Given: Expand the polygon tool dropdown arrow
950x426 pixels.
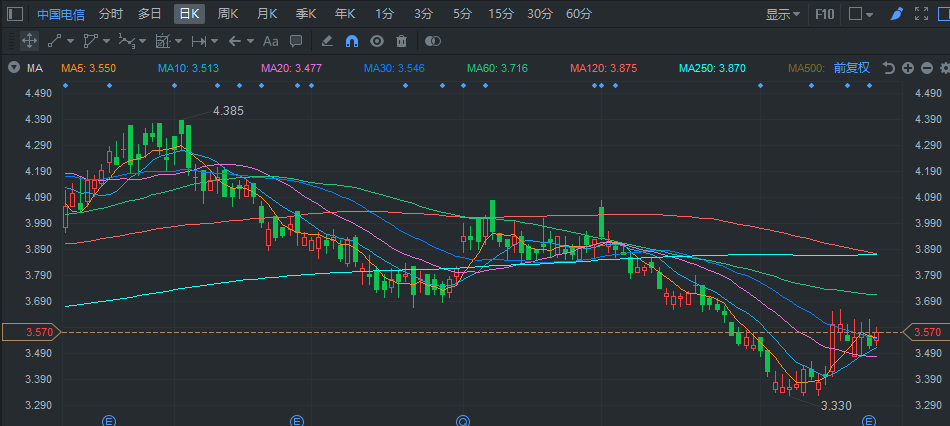Looking at the screenshot, I should tap(106, 41).
